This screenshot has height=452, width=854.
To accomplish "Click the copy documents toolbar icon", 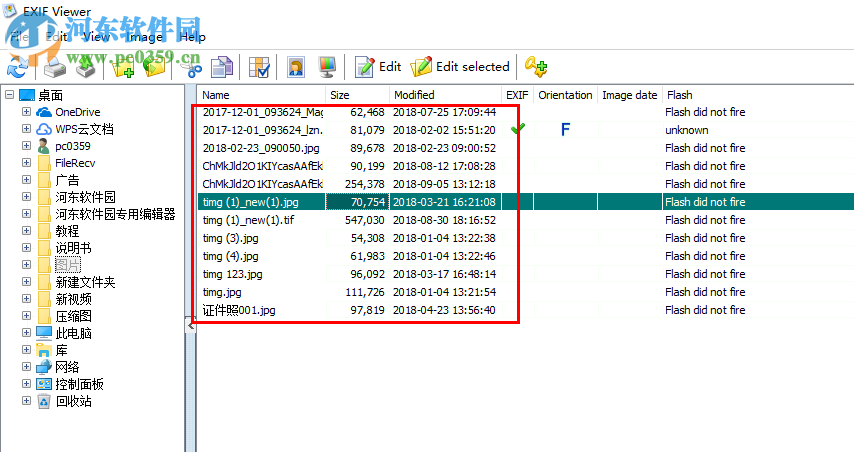I will [x=222, y=67].
